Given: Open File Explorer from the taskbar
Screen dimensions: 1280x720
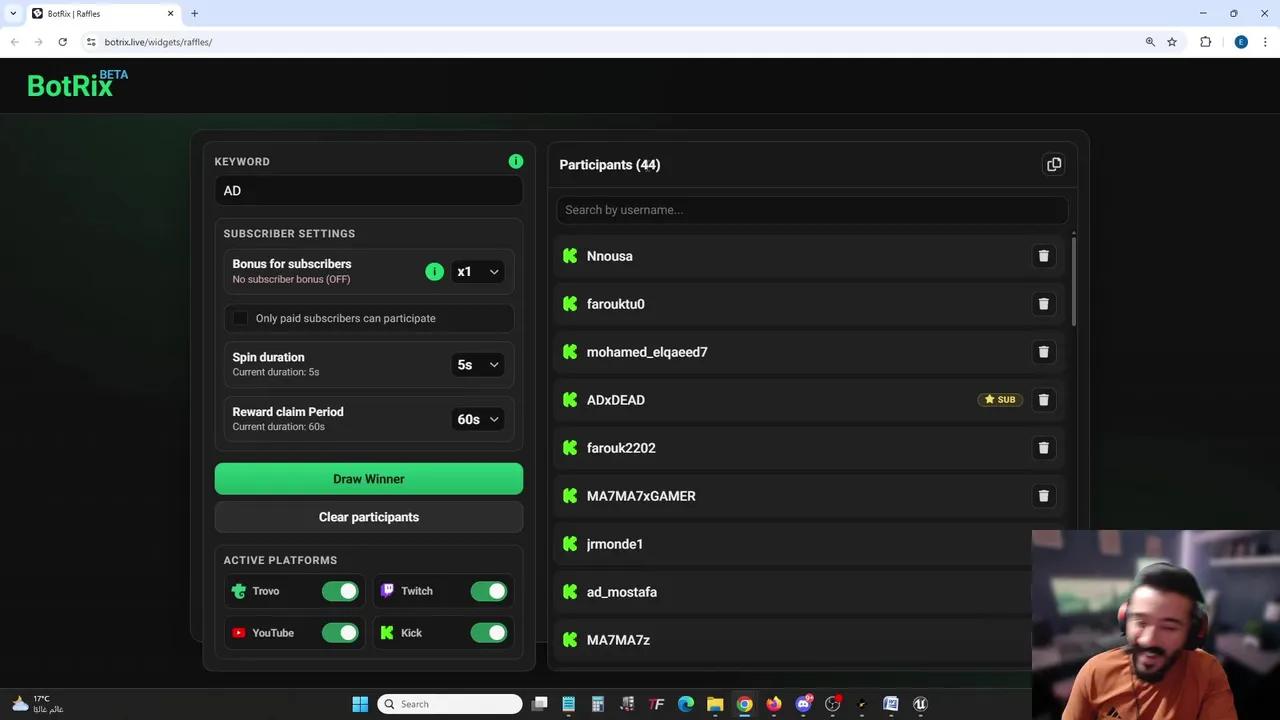Looking at the screenshot, I should click(715, 704).
